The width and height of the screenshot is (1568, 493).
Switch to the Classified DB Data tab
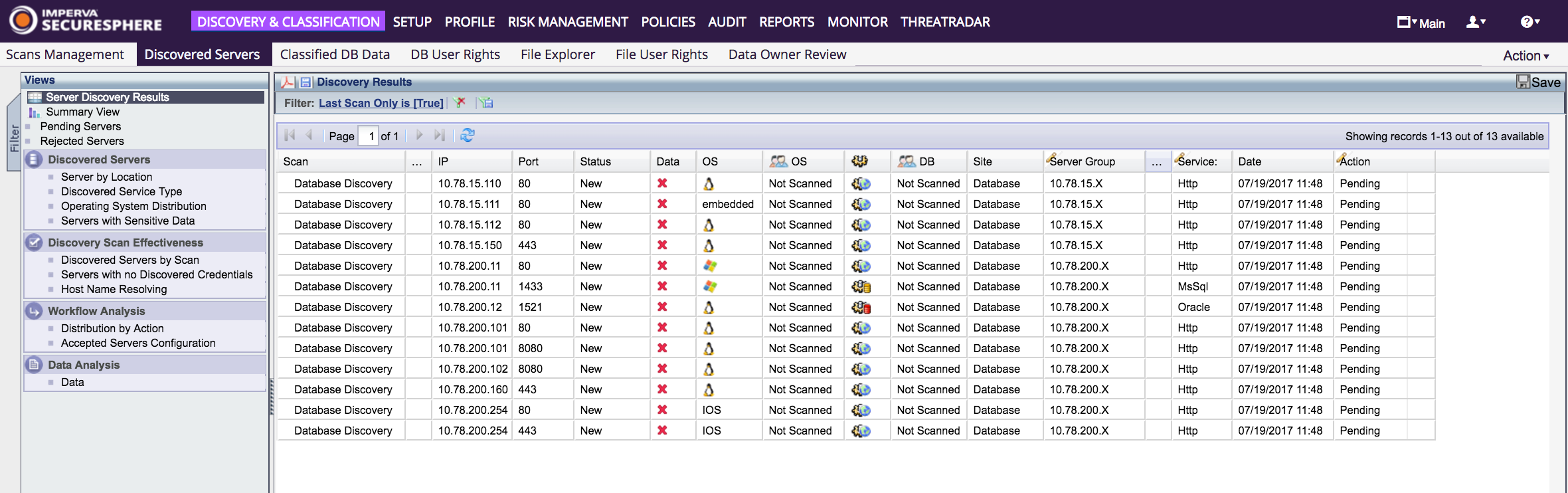pyautogui.click(x=335, y=54)
